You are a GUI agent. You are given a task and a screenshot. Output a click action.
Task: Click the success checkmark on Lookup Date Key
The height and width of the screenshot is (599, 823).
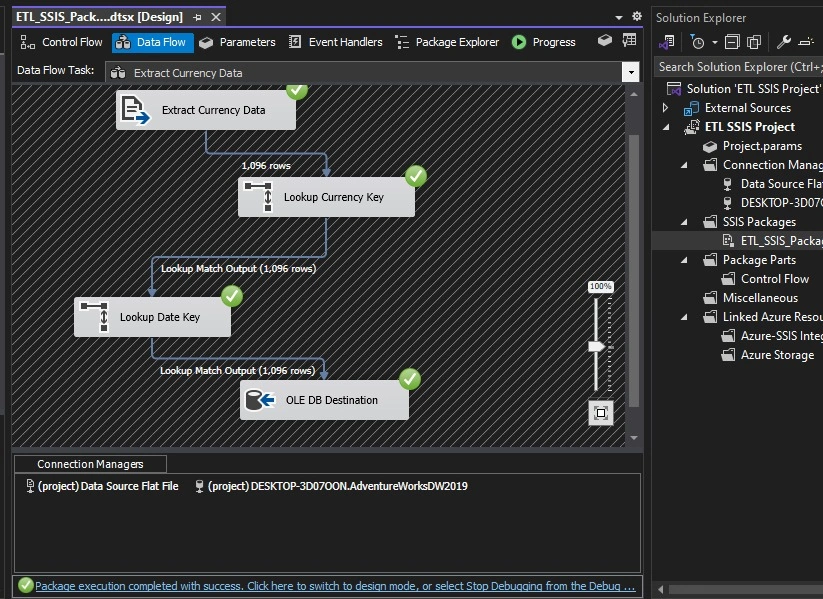click(x=231, y=296)
